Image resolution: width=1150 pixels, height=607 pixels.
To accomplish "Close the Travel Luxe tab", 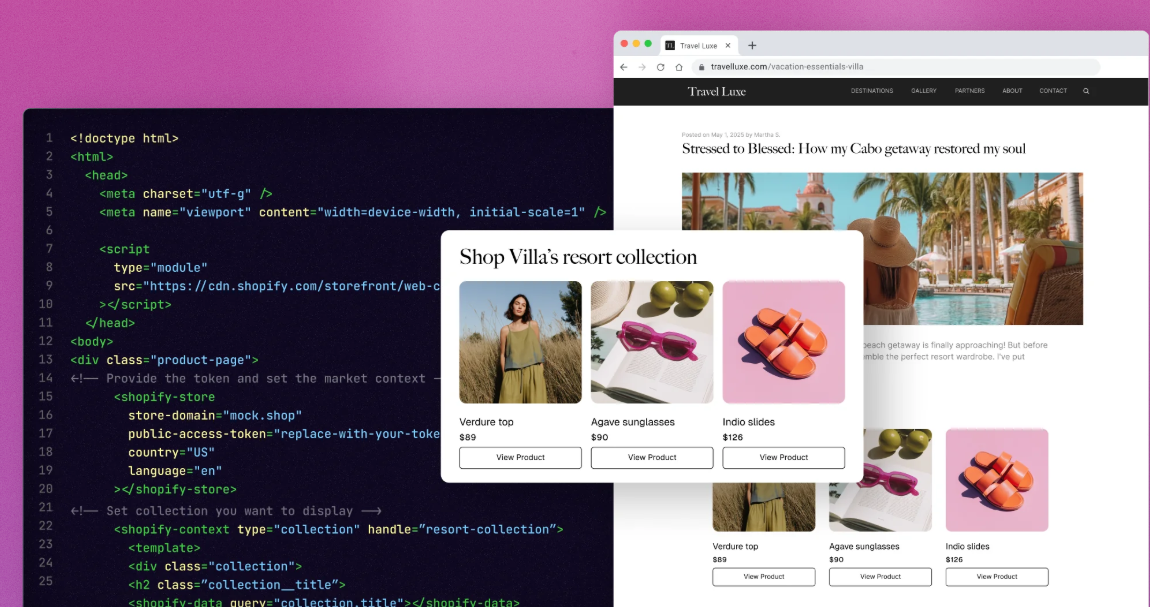I will pos(728,45).
